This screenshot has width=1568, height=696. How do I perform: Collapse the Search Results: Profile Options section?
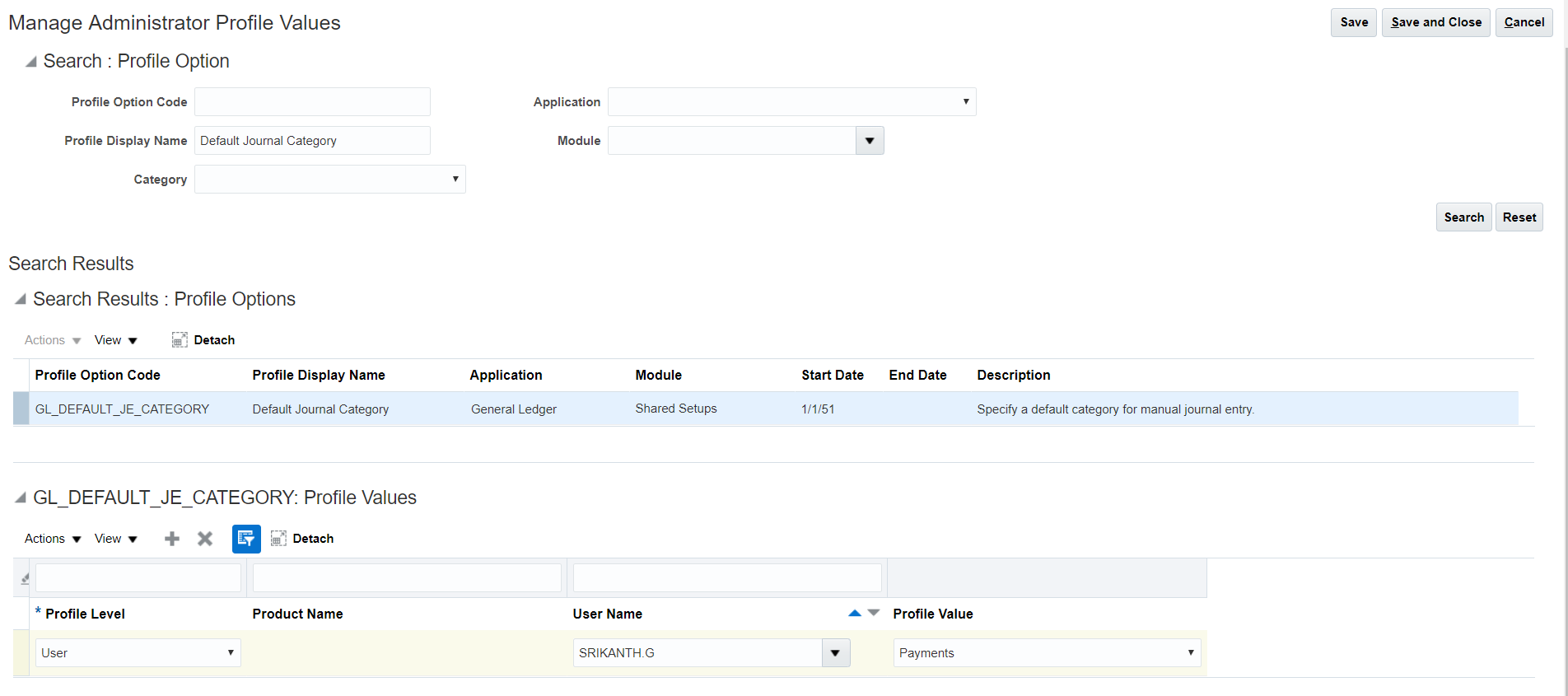pos(21,299)
